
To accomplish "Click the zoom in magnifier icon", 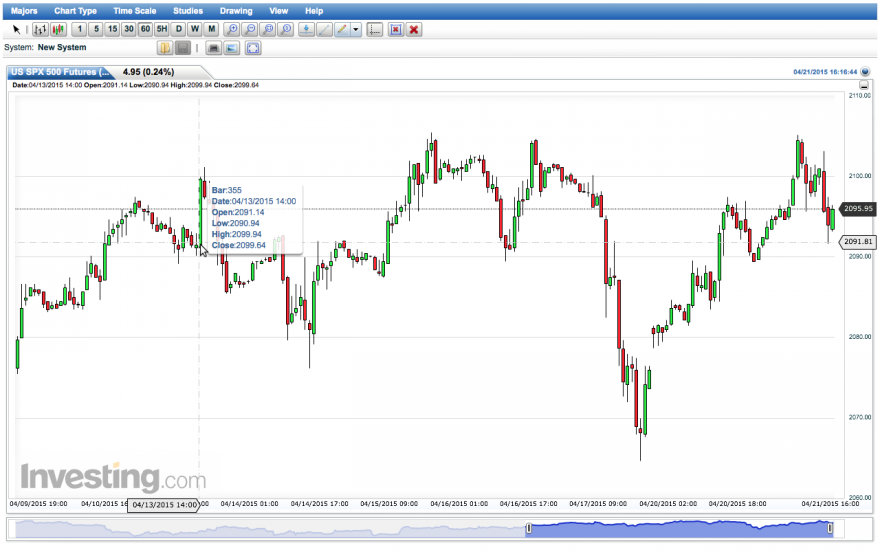I will coord(231,30).
